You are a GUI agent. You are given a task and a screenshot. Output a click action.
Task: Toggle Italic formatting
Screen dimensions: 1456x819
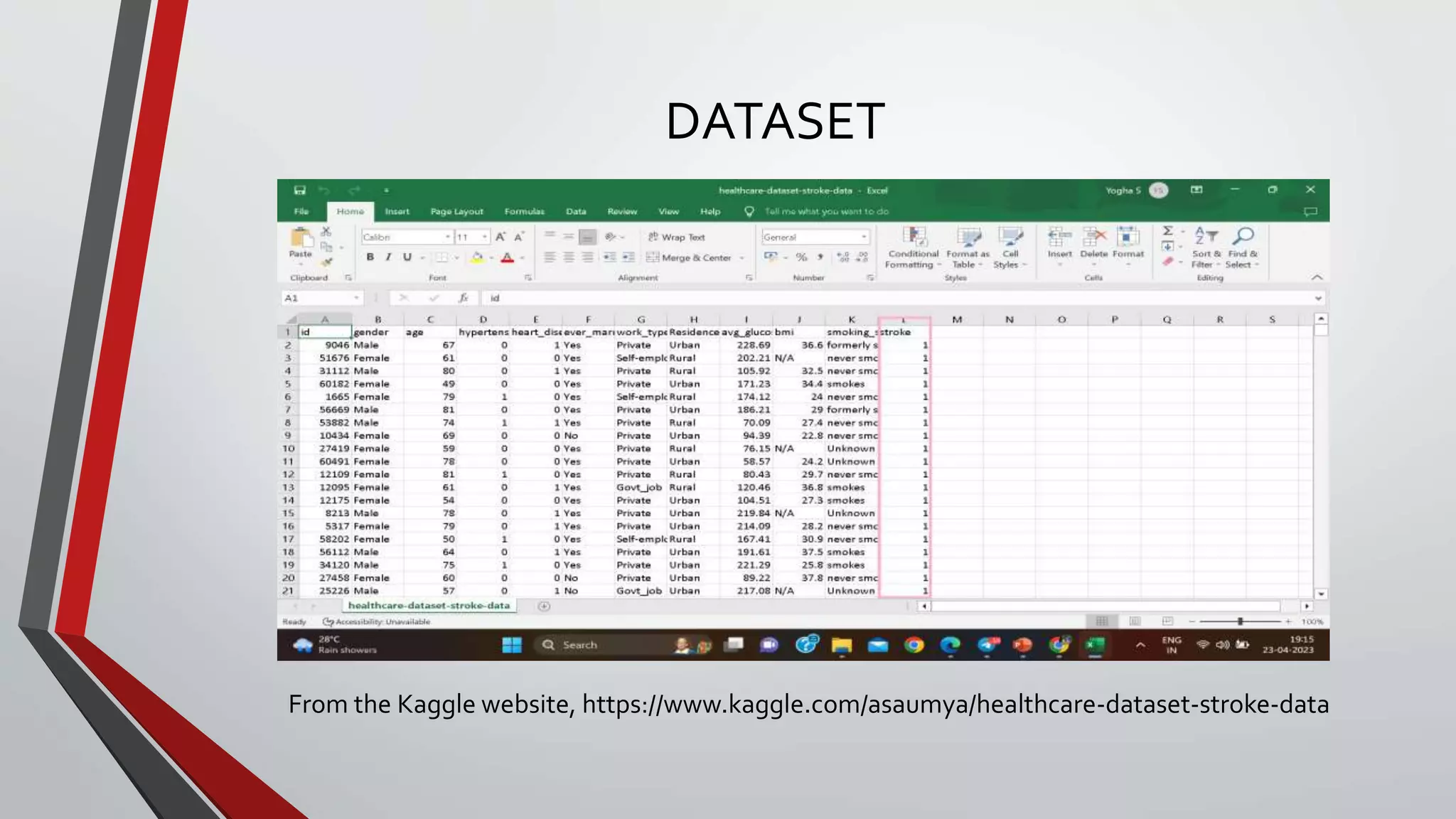coord(388,257)
